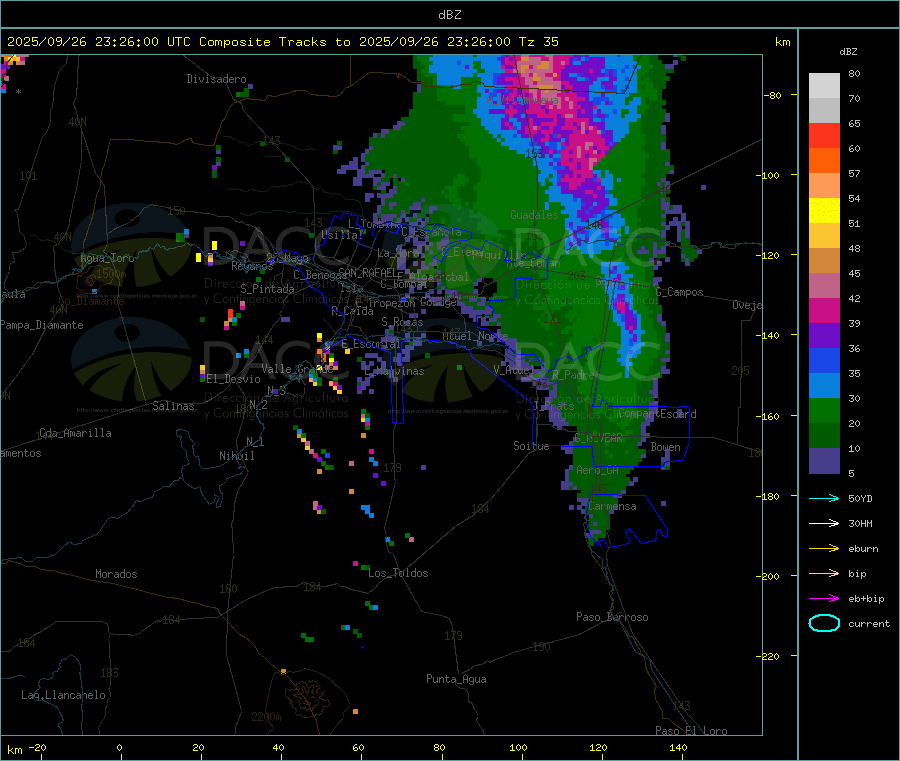The width and height of the screenshot is (900, 761).
Task: Click the Composite Tracks timestamp header text
Action: pyautogui.click(x=282, y=42)
